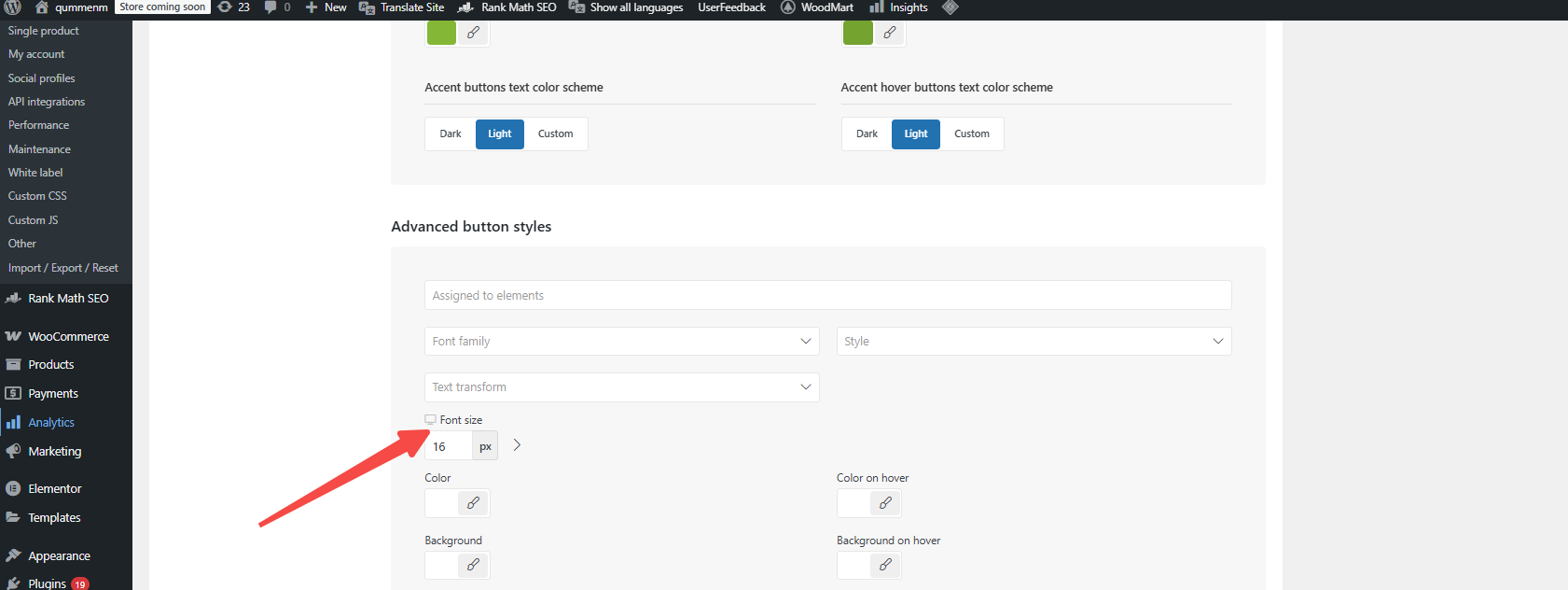Click the diamond icon after Insights

coord(950,7)
